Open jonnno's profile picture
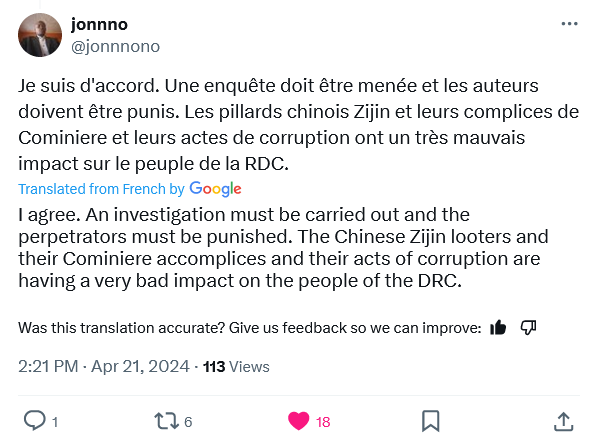This screenshot has width=598, height=447. click(x=40, y=35)
